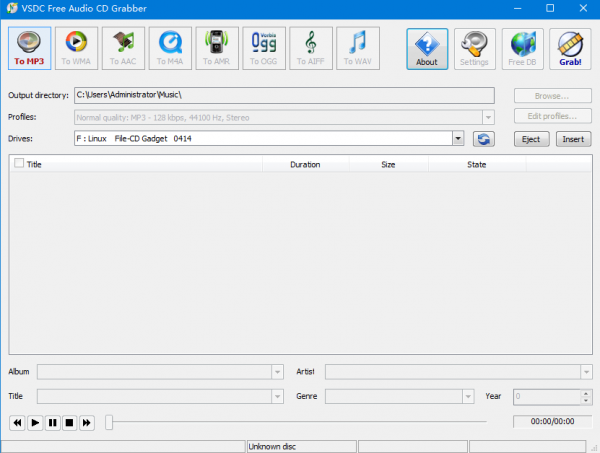Play the selected track
The image size is (600, 453).
point(35,423)
